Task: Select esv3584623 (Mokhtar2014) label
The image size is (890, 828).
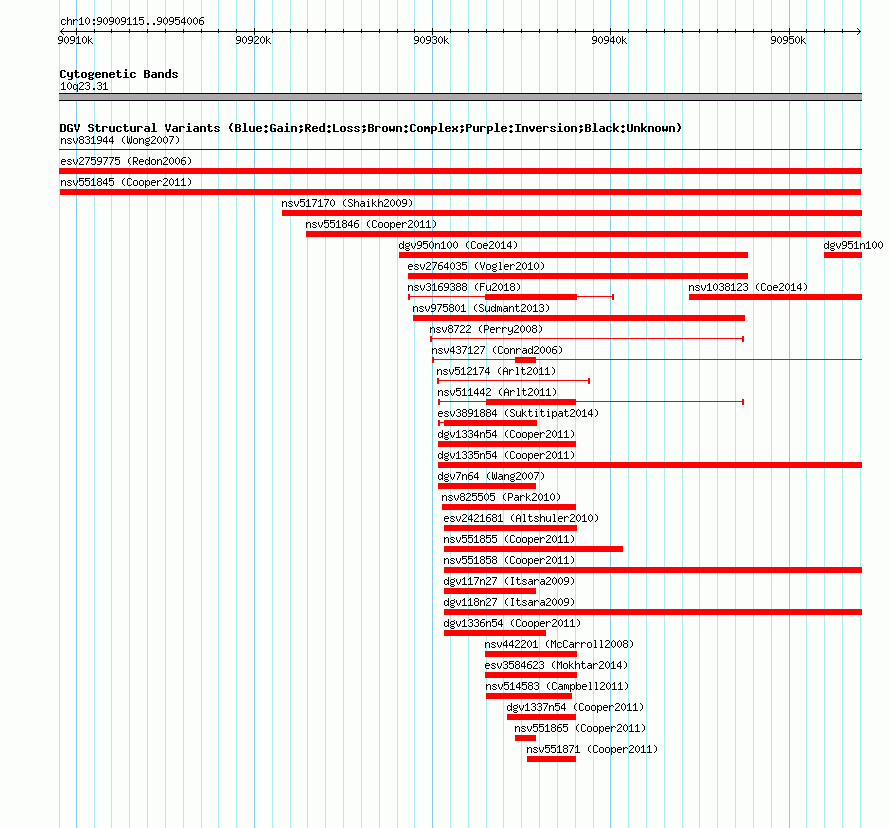Action: (556, 665)
